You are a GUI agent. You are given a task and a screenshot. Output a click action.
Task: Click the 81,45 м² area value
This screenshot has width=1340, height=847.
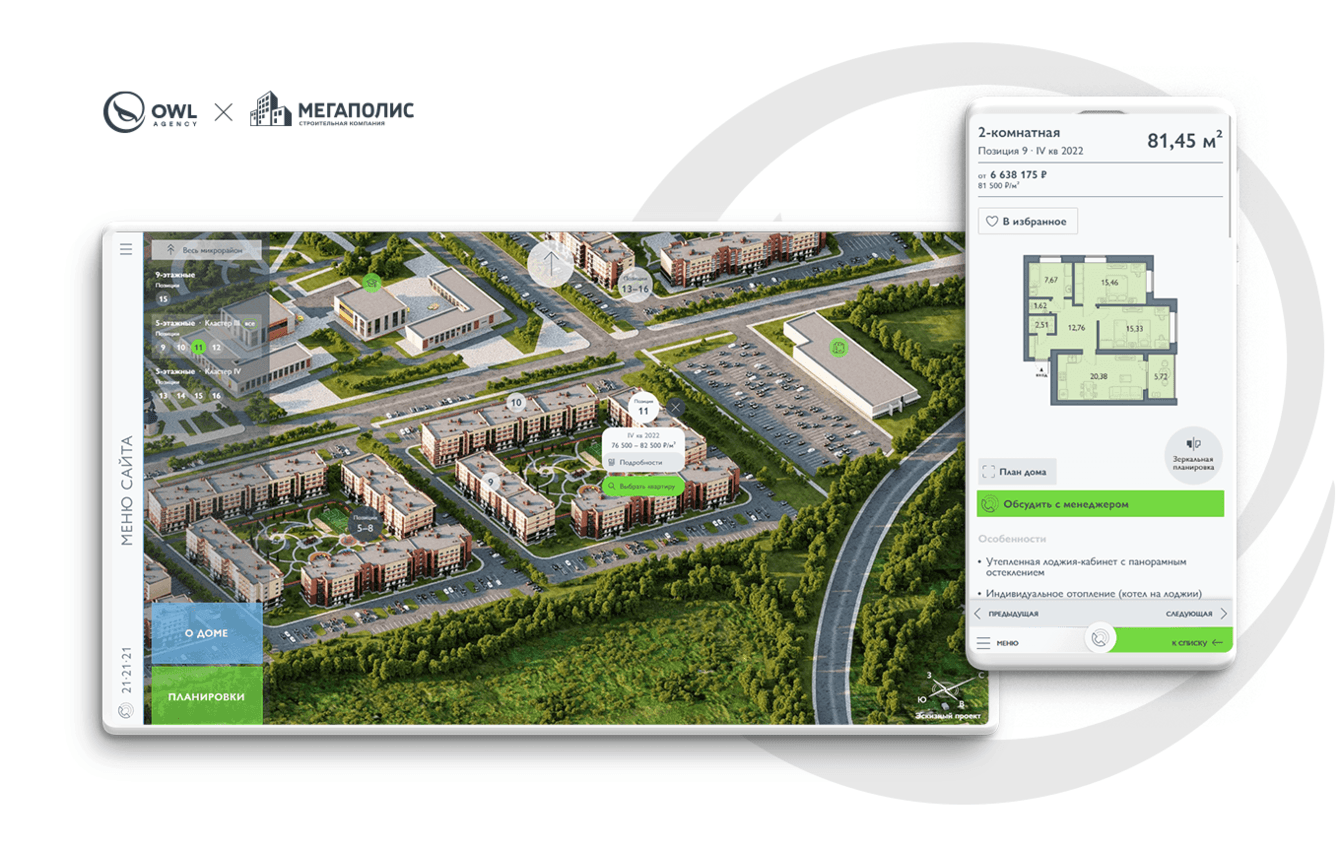tap(1185, 141)
